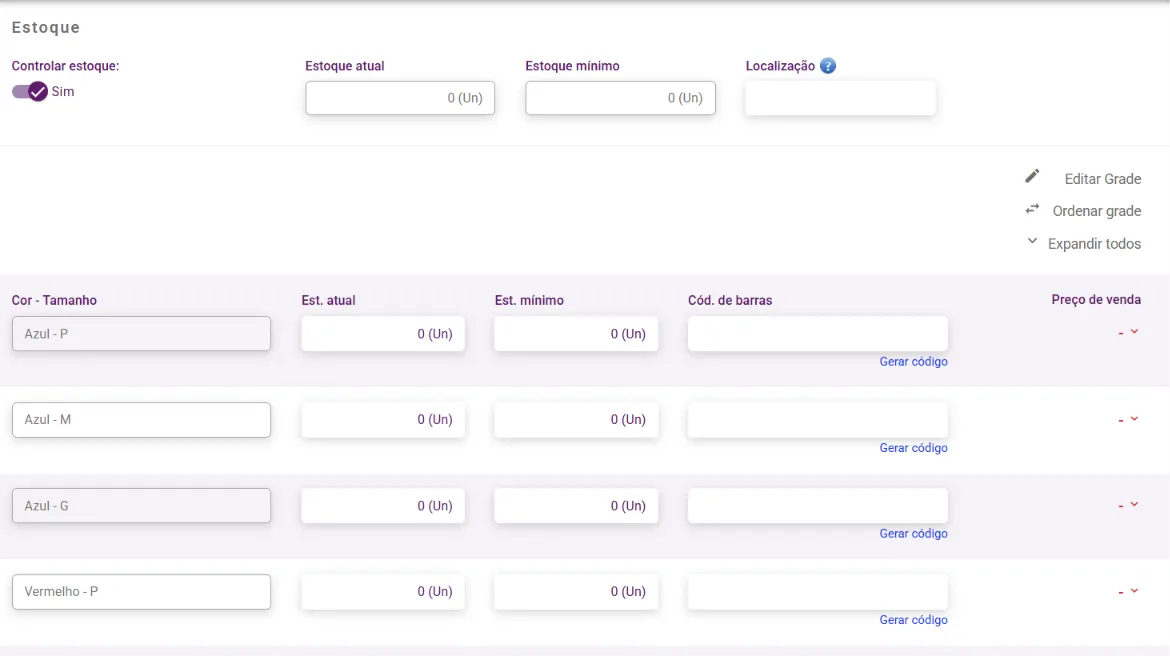Viewport: 1170px width, 656px height.
Task: Click the Preço de venda column header
Action: click(x=1096, y=299)
